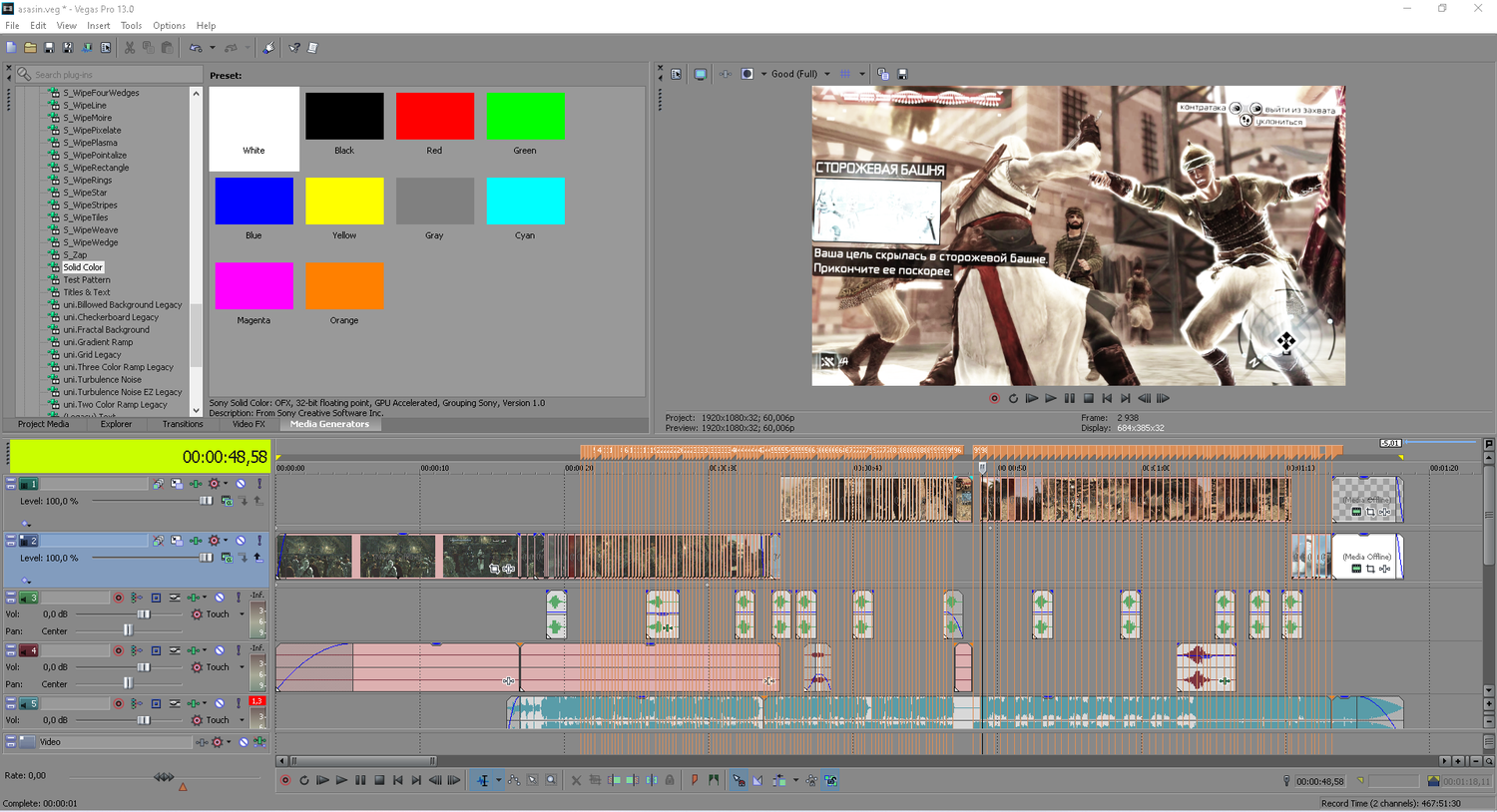Select the Magenta solid color preset
Image resolution: width=1497 pixels, height=812 pixels.
click(x=253, y=294)
